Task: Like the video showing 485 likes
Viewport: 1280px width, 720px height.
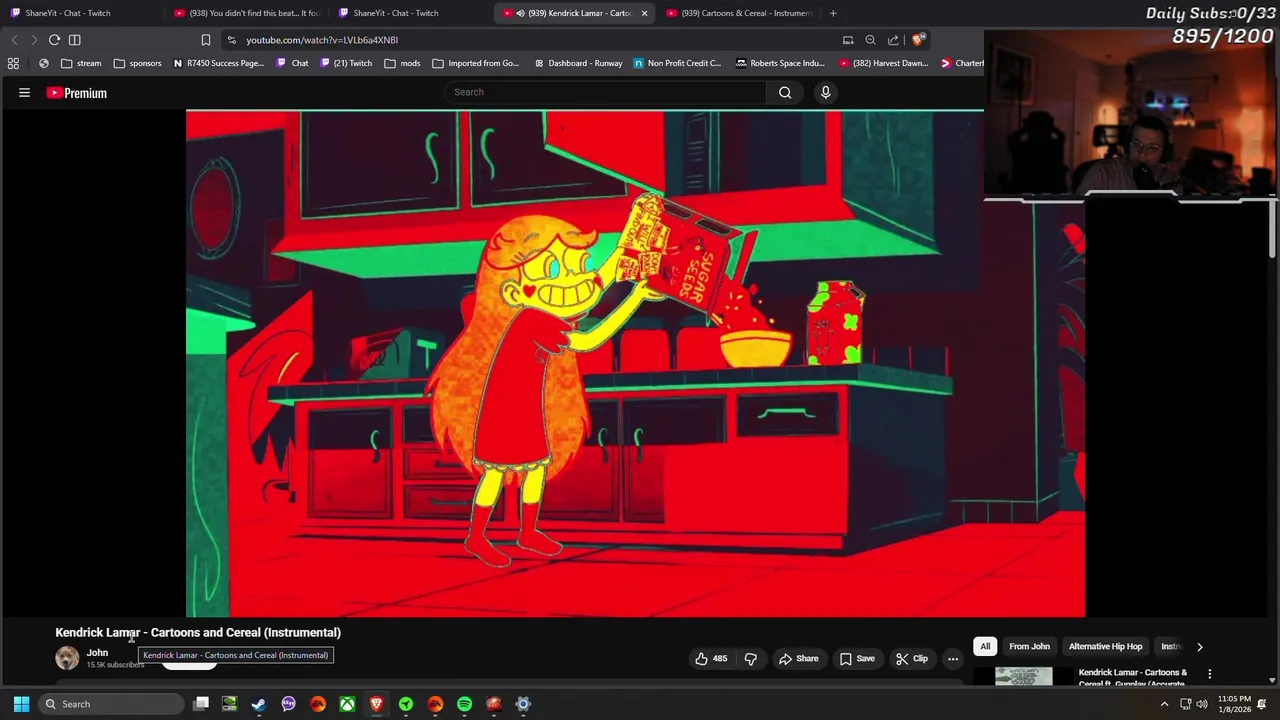Action: 711,659
